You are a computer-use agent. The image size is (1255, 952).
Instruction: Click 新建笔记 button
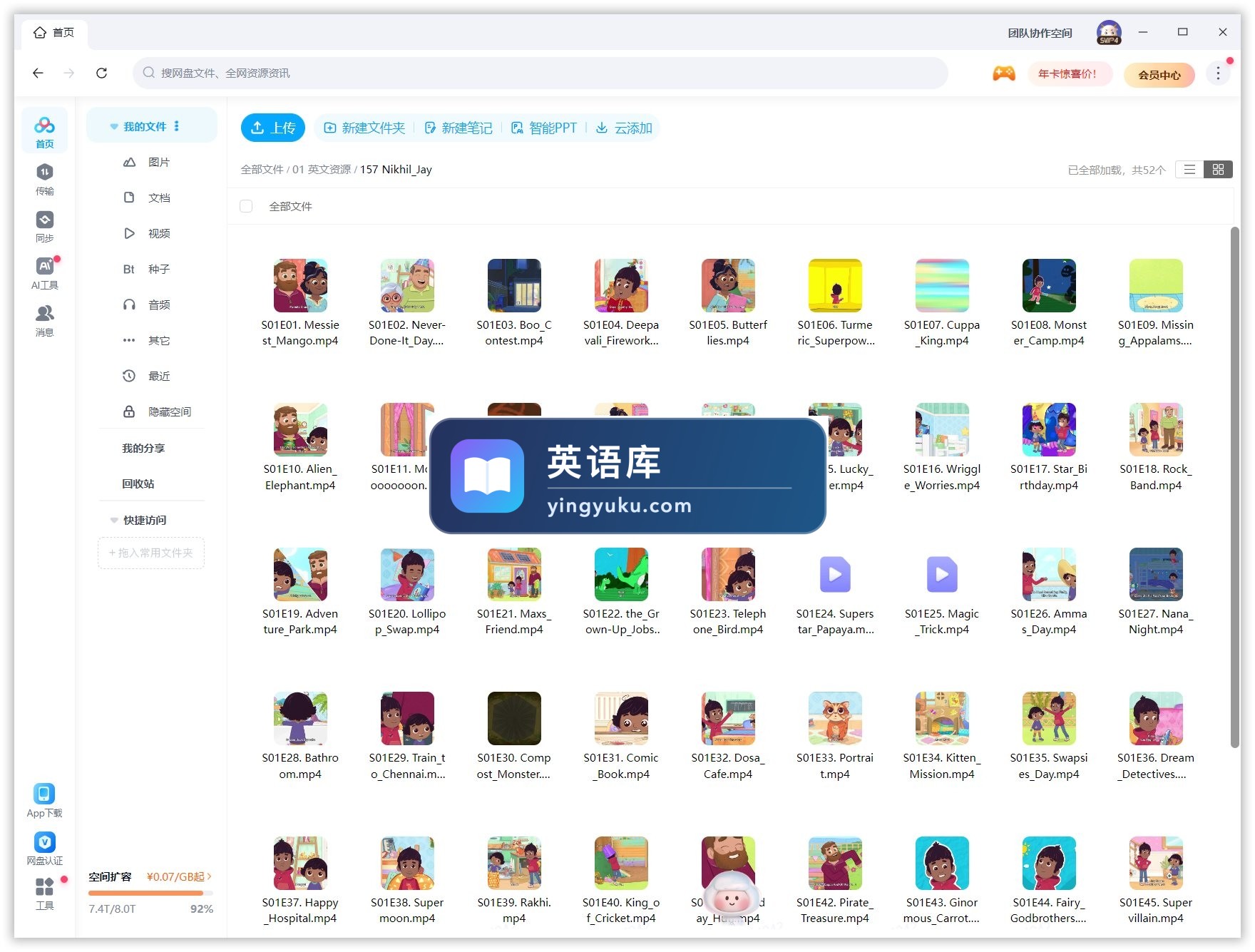tap(459, 128)
